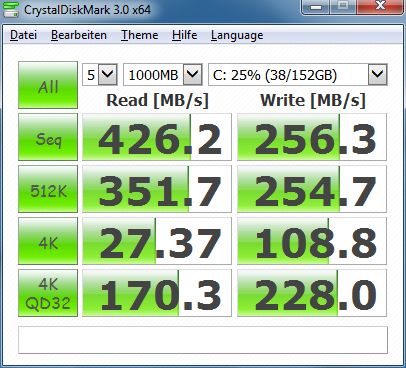
Task: Start the 4K QD32 test
Action: (48, 293)
